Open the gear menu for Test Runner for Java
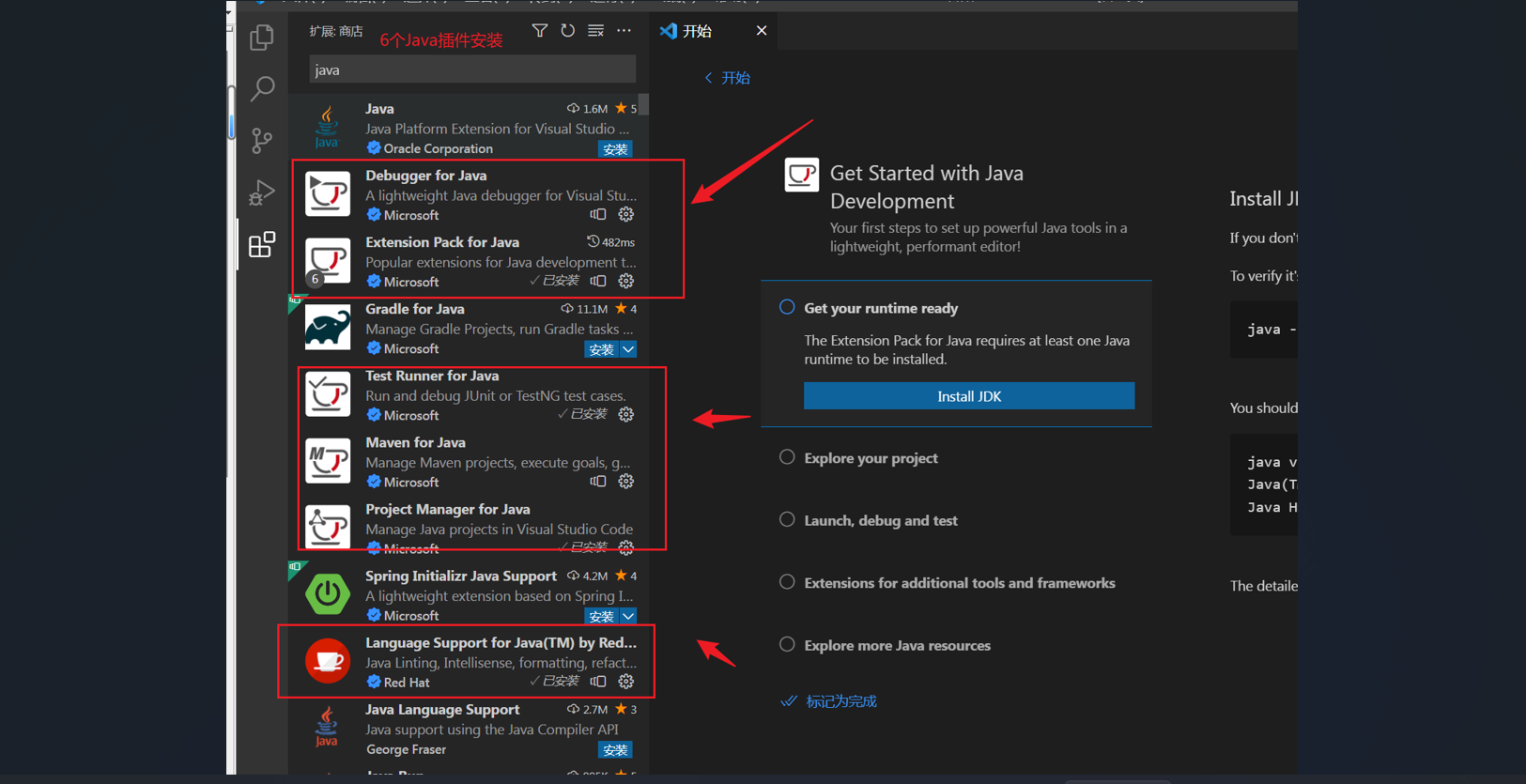Viewport: 1526px width, 784px height. [x=626, y=414]
